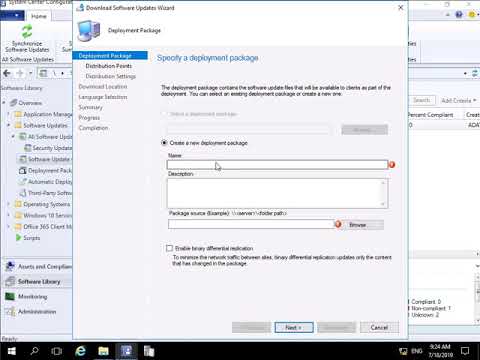
Task: Select Windows 10 Servicing folder
Action: [43, 216]
